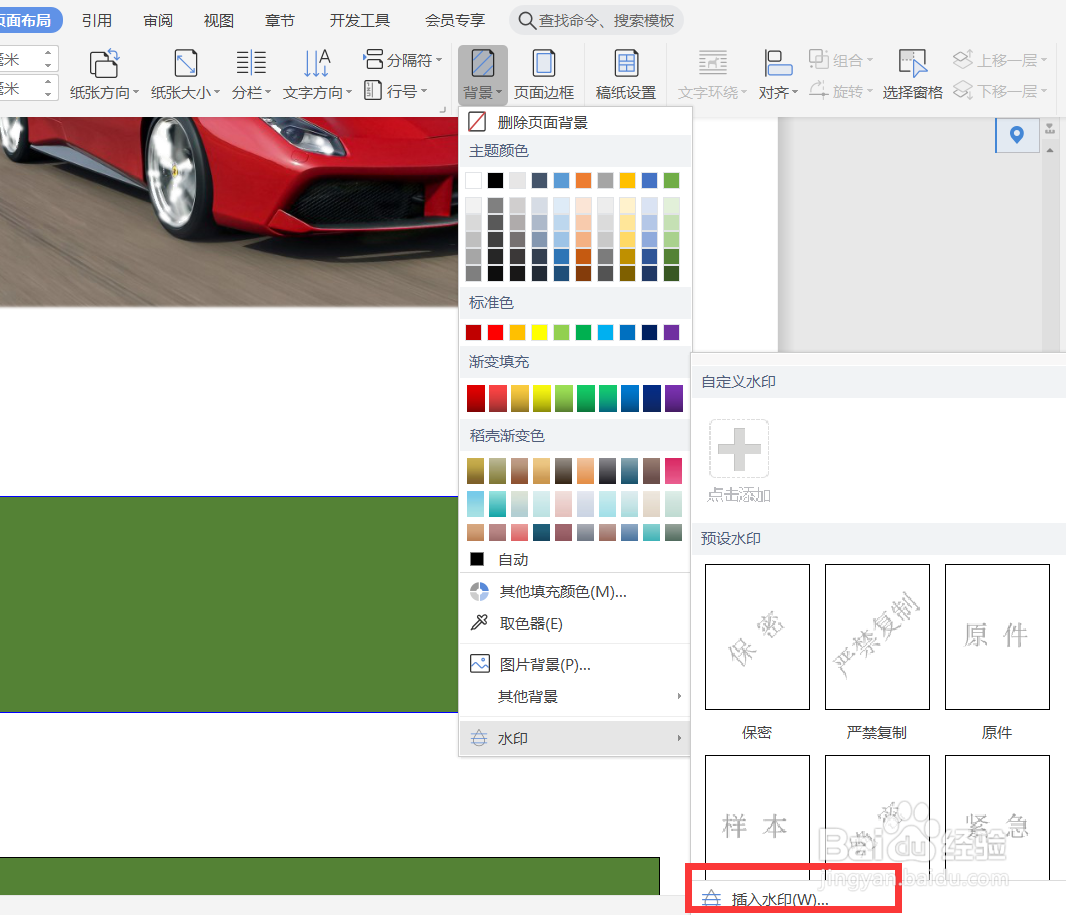This screenshot has width=1066, height=915.
Task: Pick the pink Docer gradient (稻壳渐变色) swatch
Action: (673, 470)
